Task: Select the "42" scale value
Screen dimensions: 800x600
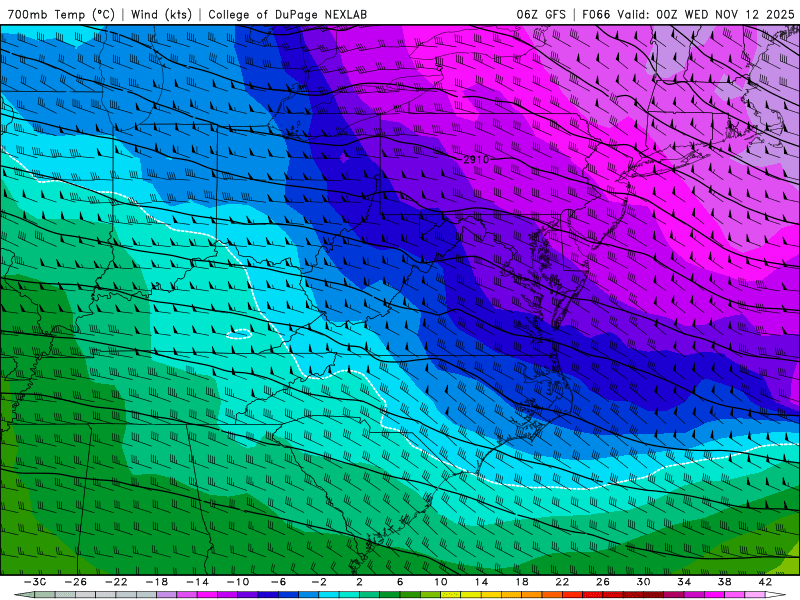Action: [x=765, y=582]
